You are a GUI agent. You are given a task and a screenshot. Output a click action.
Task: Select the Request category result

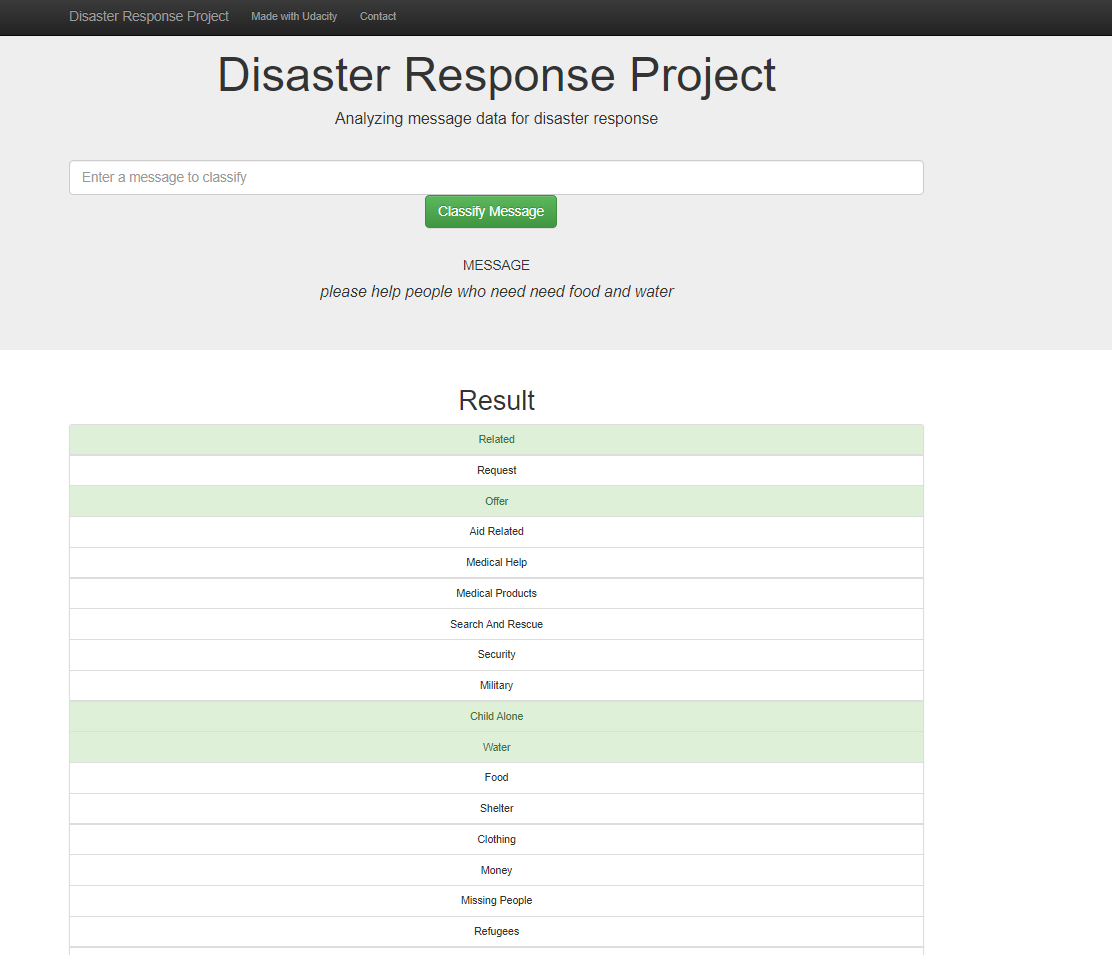pos(496,470)
